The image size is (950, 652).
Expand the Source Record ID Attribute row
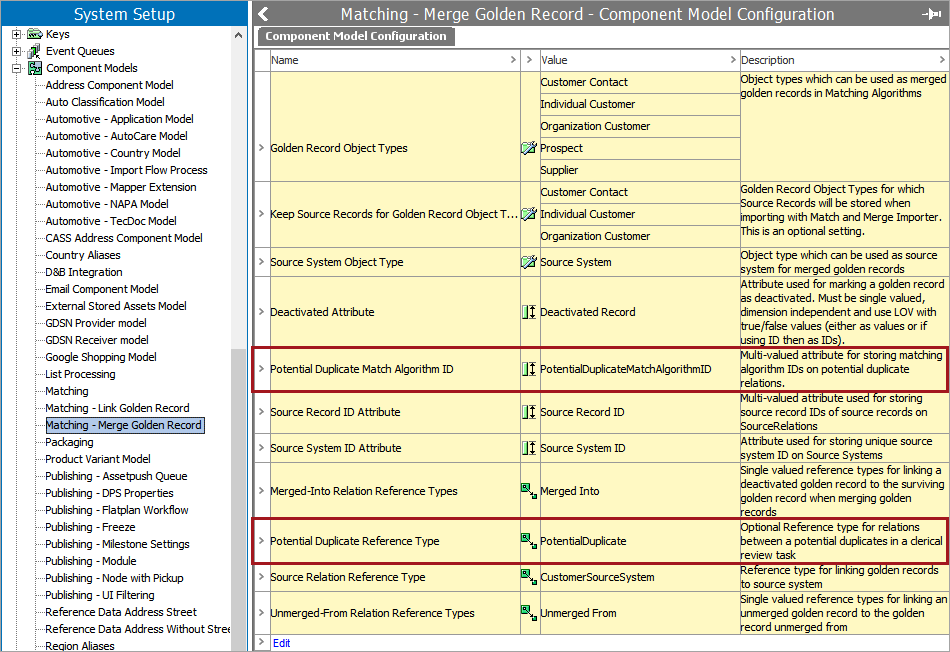[261, 412]
